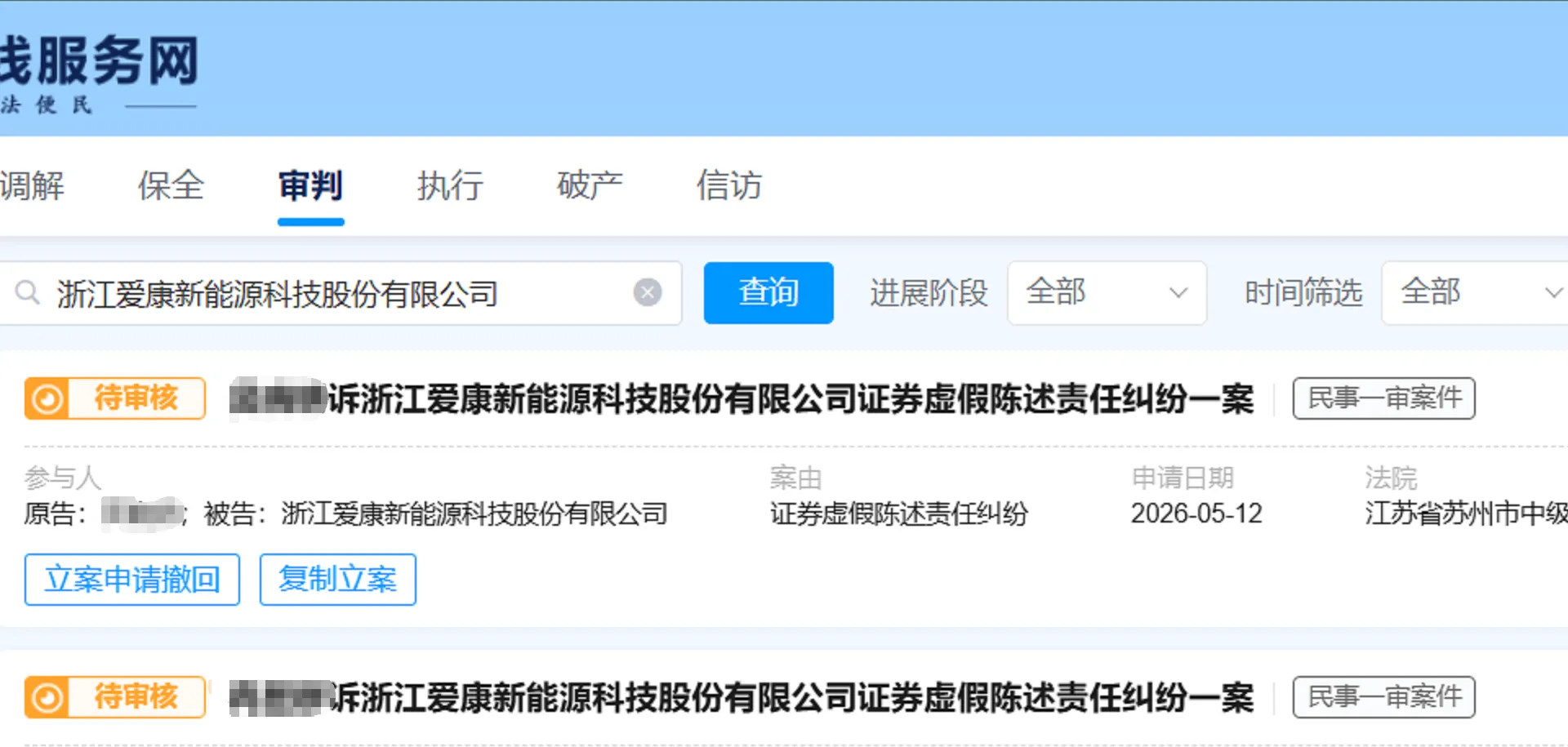The image size is (1568, 747).
Task: Clear the search box text
Action: coord(648,292)
